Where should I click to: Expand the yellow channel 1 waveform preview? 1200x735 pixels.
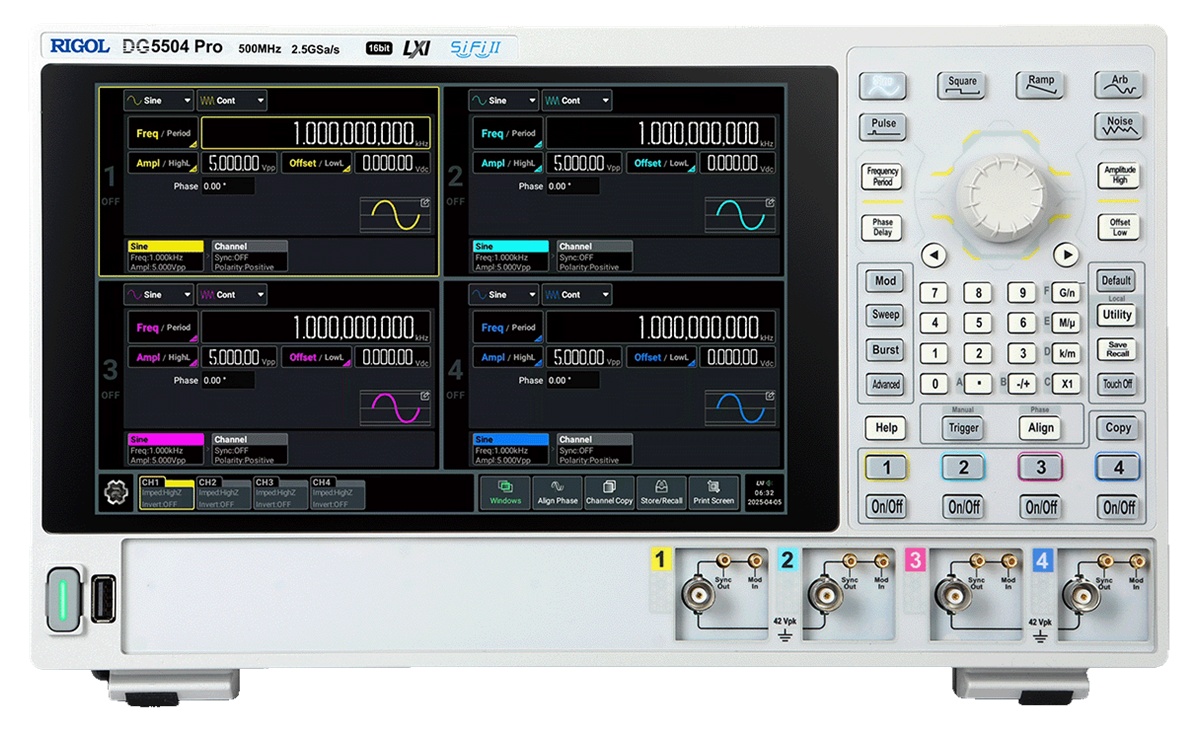point(425,203)
